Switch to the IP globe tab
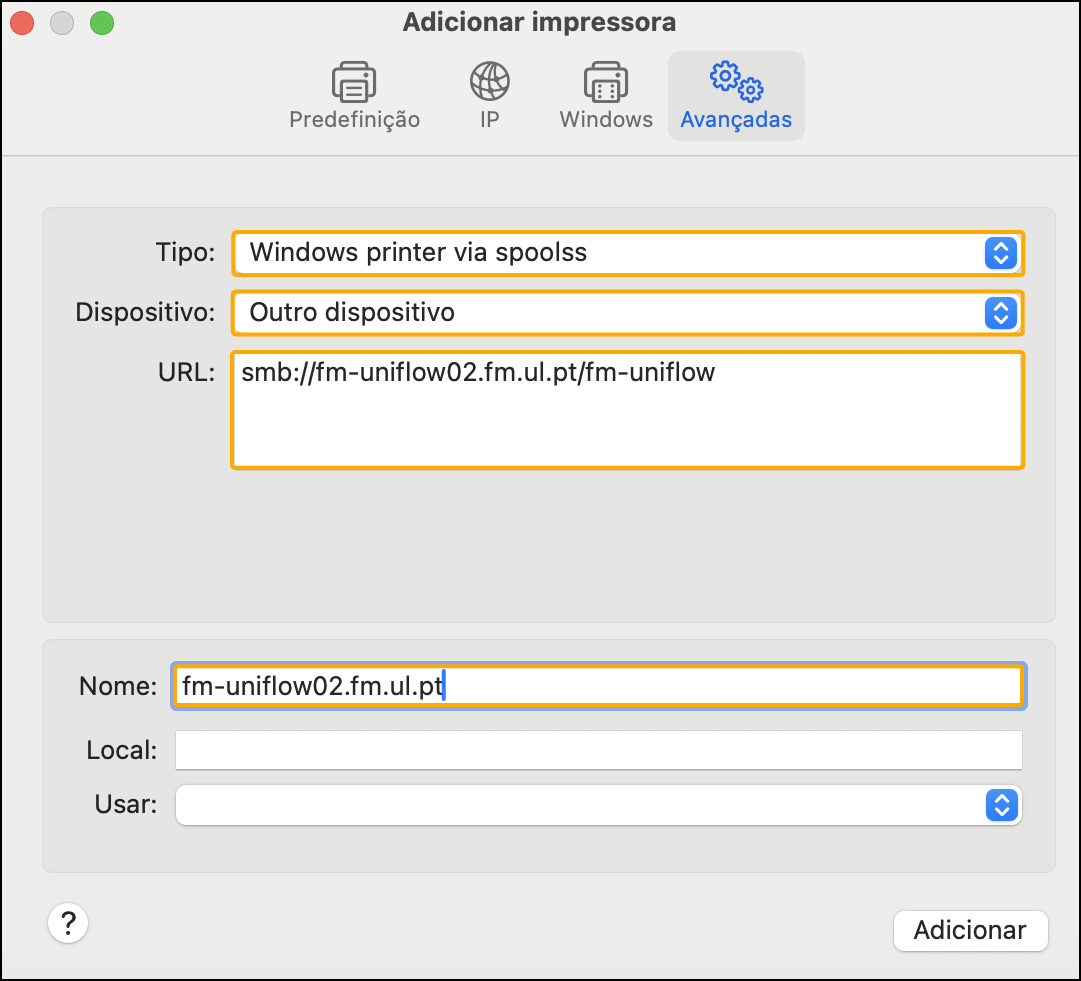The width and height of the screenshot is (1081, 981). point(489,96)
